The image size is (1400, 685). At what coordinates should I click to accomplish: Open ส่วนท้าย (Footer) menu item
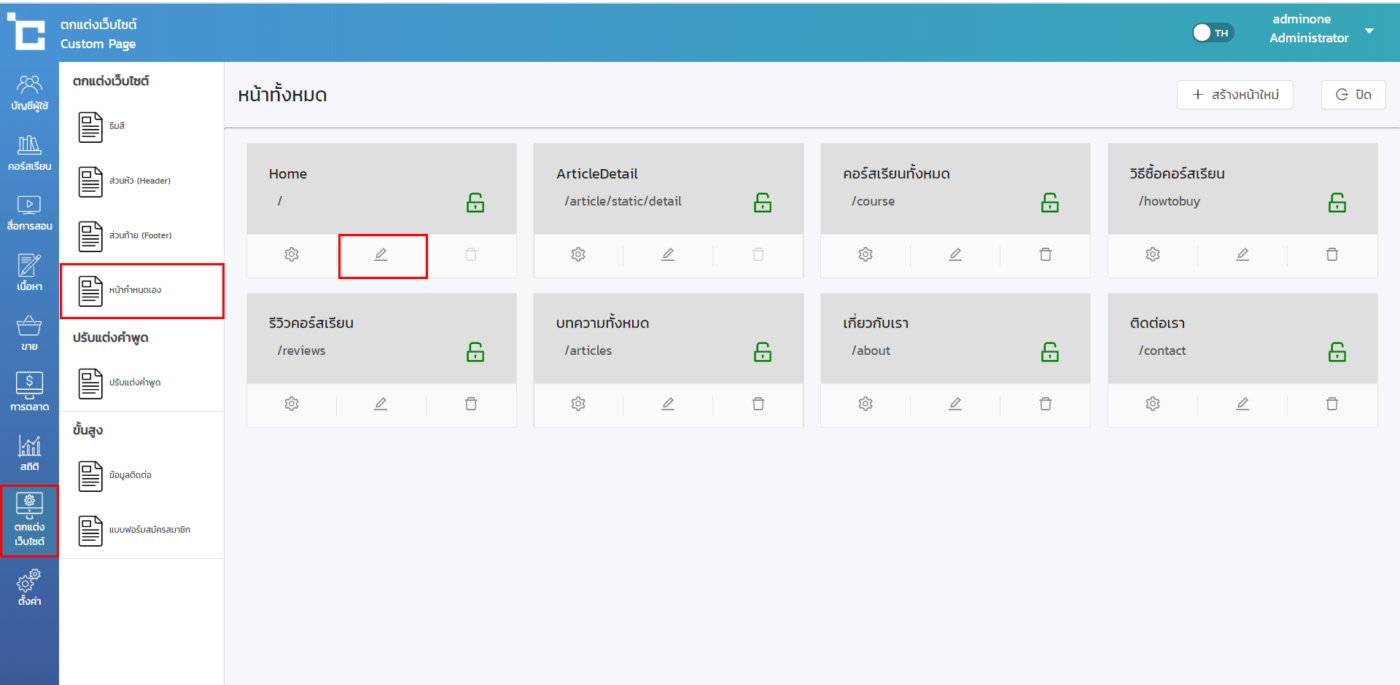pos(140,236)
